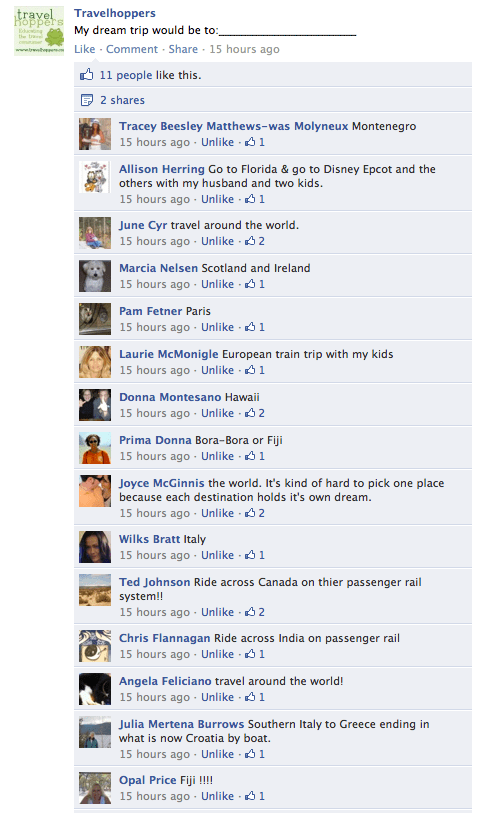
Task: Click the Travelhoppers frog logo avatar
Action: 39,31
